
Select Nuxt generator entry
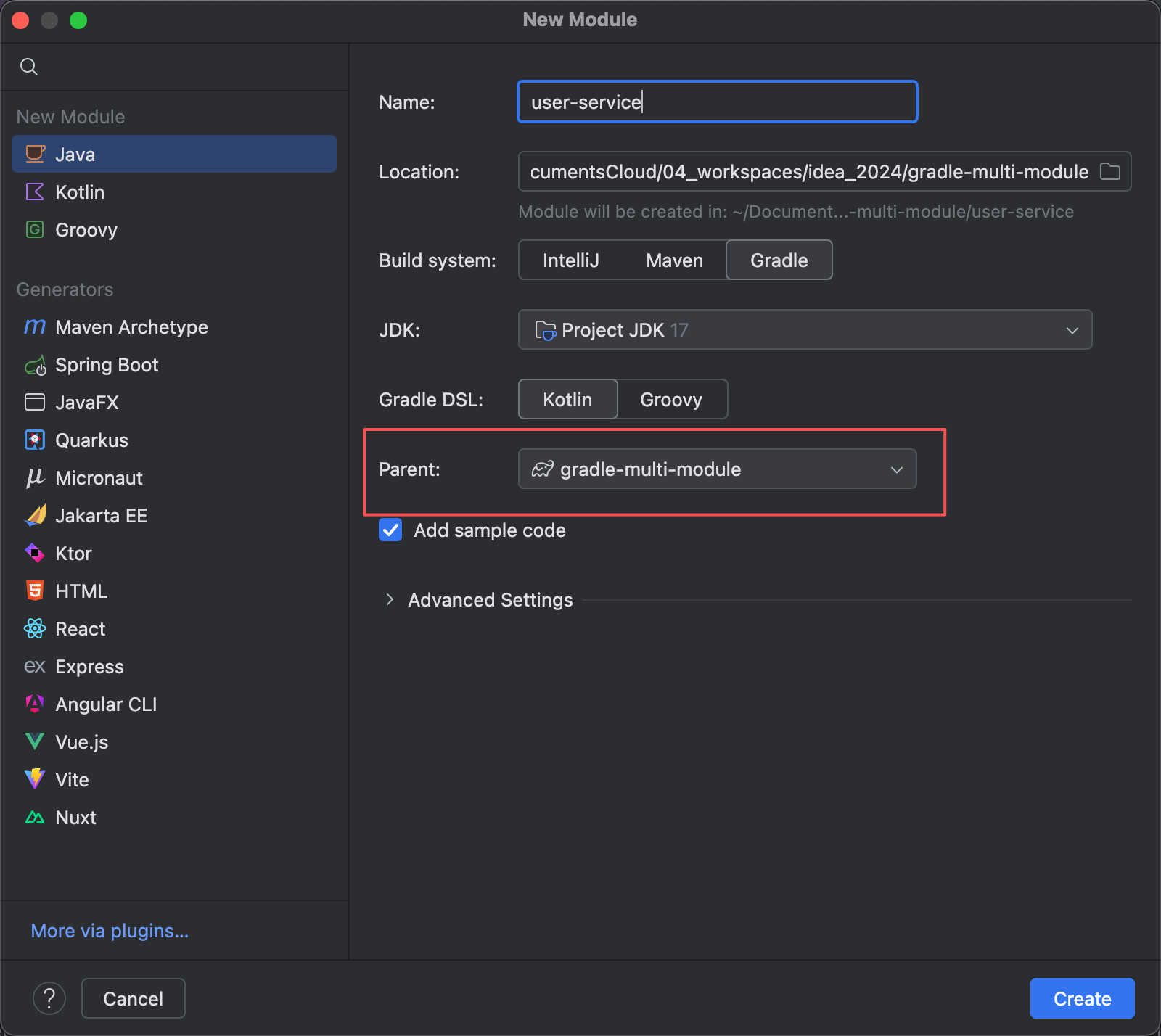(174, 817)
